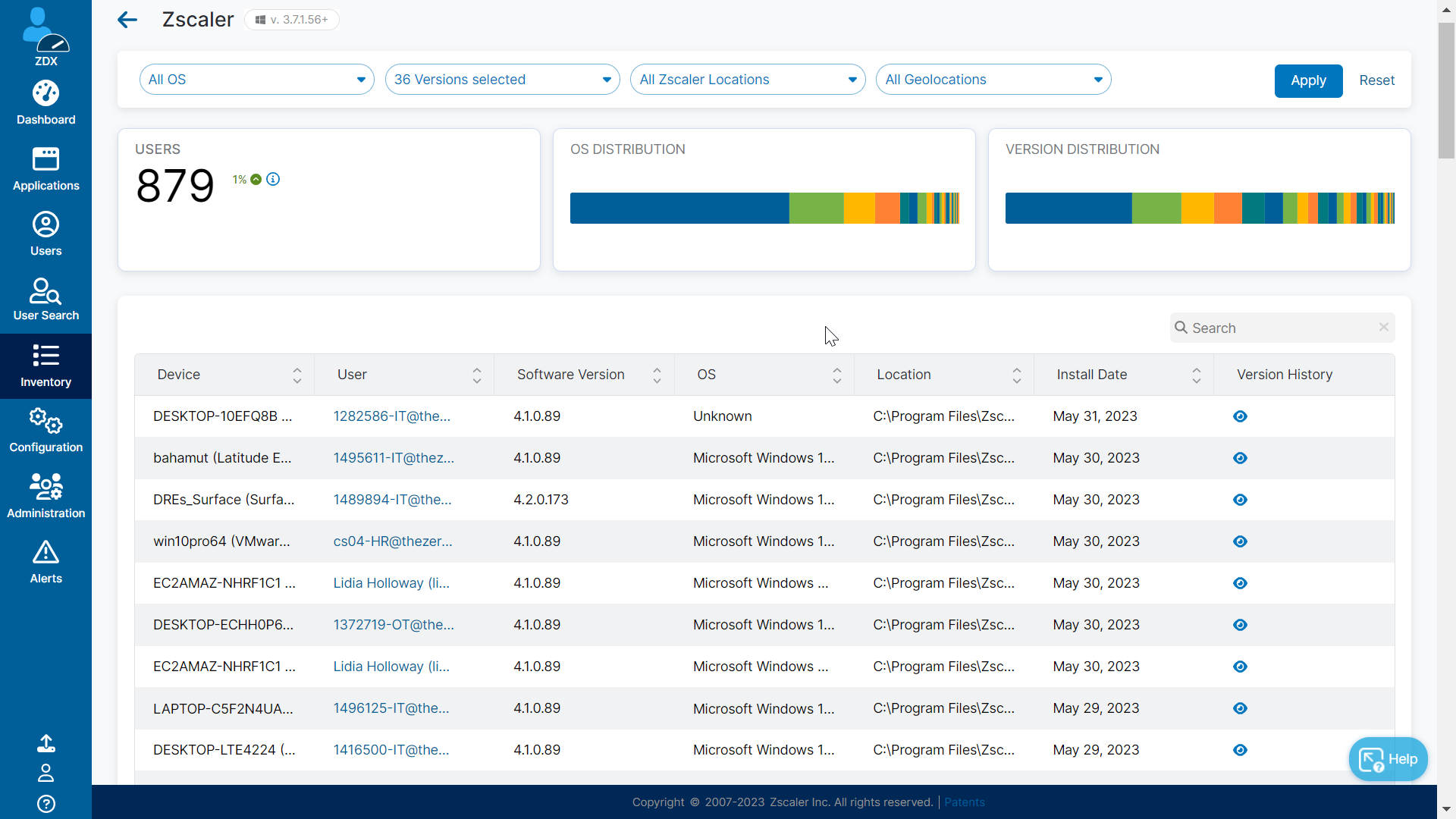The image size is (1456, 819).
Task: Show version history for LAPTOP-C5F2N4UA row
Action: coord(1240,708)
